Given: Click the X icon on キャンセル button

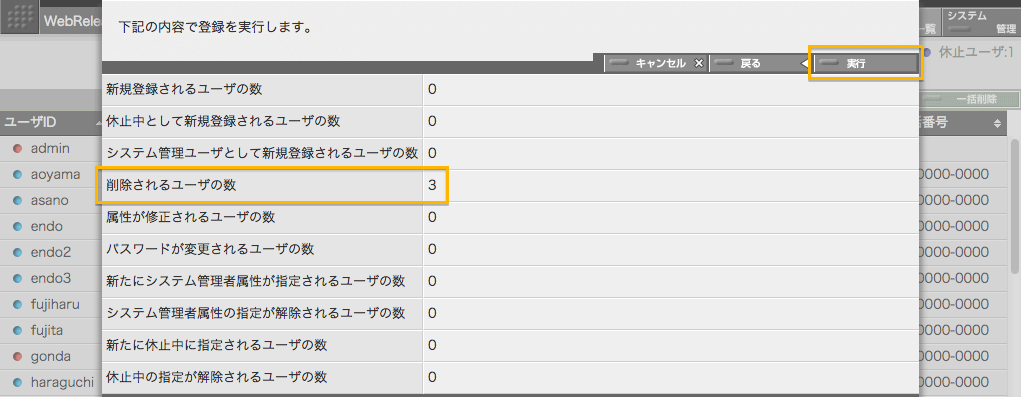Looking at the screenshot, I should [699, 63].
